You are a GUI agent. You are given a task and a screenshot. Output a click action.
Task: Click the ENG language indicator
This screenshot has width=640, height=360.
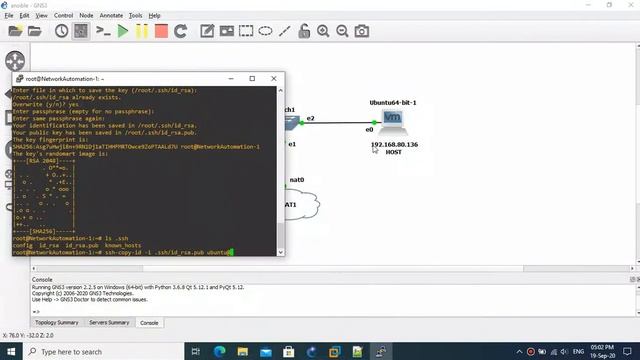coord(578,351)
